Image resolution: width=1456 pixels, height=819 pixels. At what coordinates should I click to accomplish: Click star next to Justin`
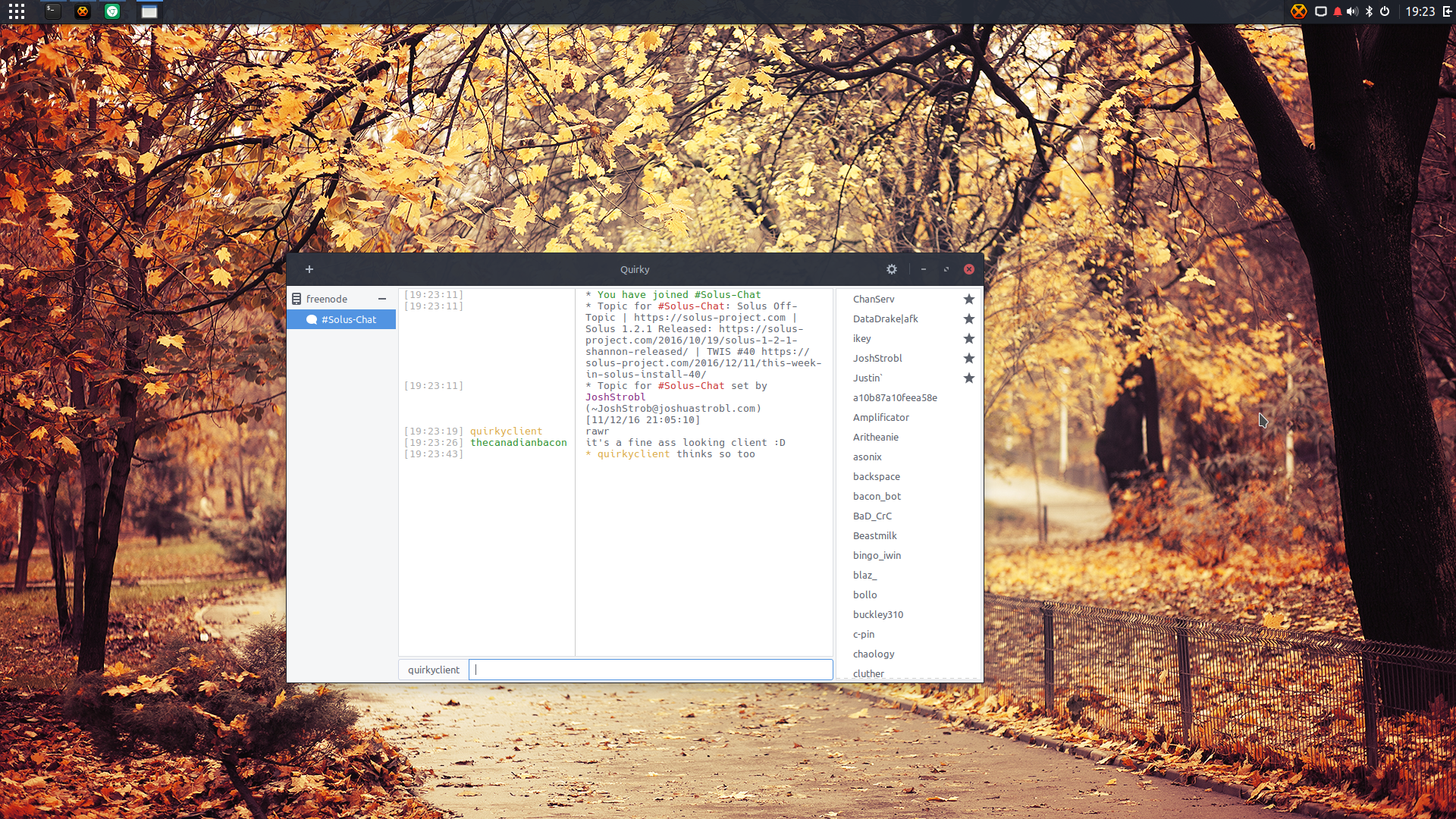coord(968,378)
